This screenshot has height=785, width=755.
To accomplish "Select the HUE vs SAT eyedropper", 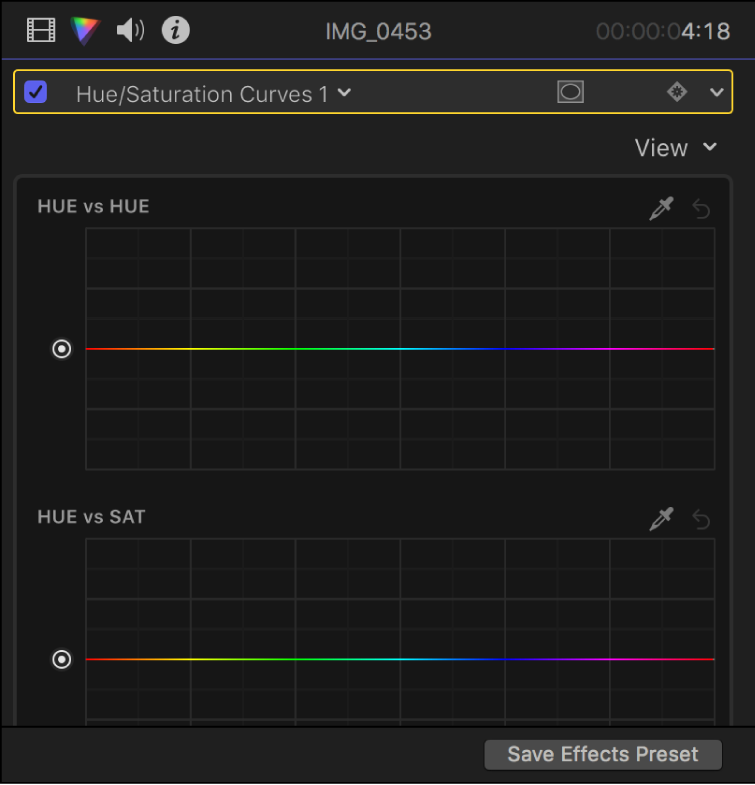I will (661, 519).
